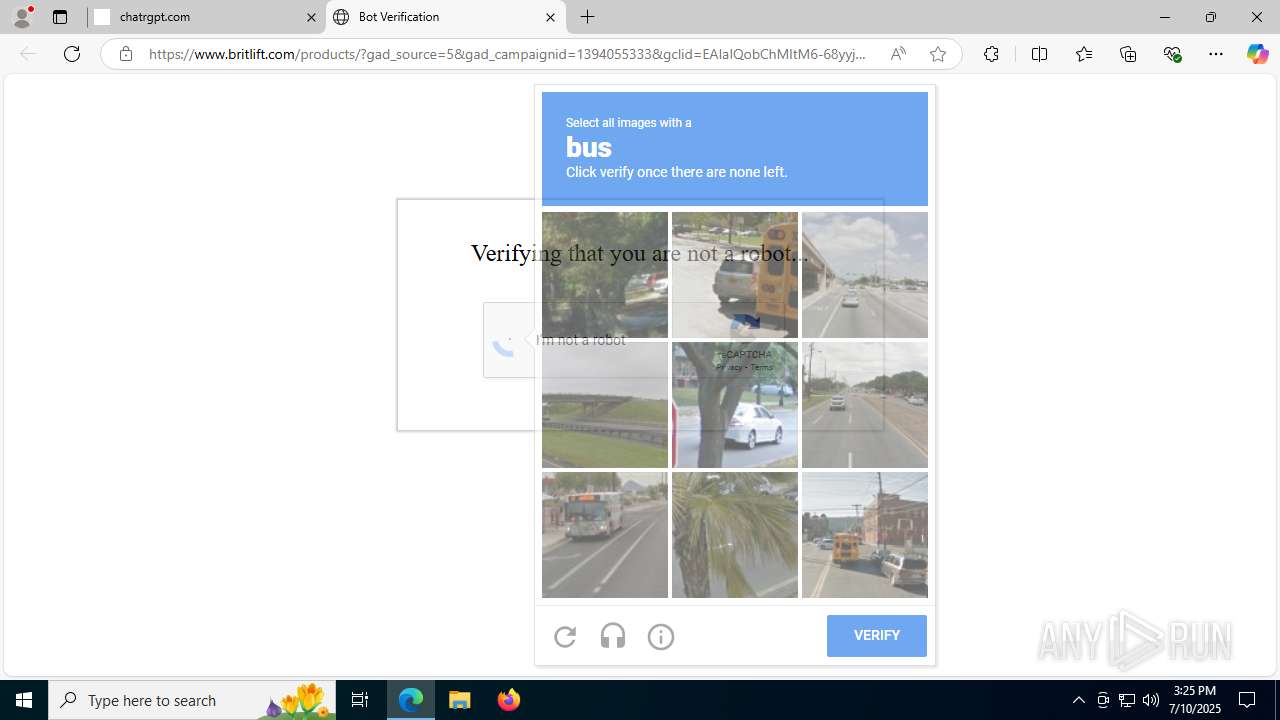Get an audio challenge via headphones icon

613,636
